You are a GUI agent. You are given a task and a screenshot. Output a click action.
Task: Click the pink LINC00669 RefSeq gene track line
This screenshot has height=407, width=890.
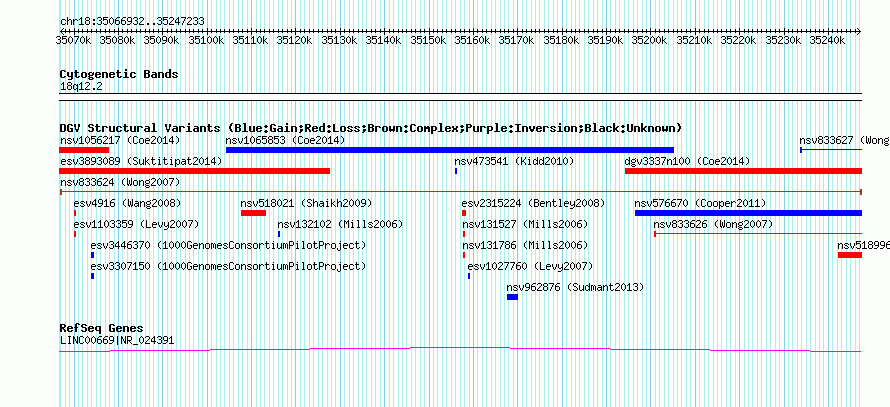pyautogui.click(x=461, y=349)
